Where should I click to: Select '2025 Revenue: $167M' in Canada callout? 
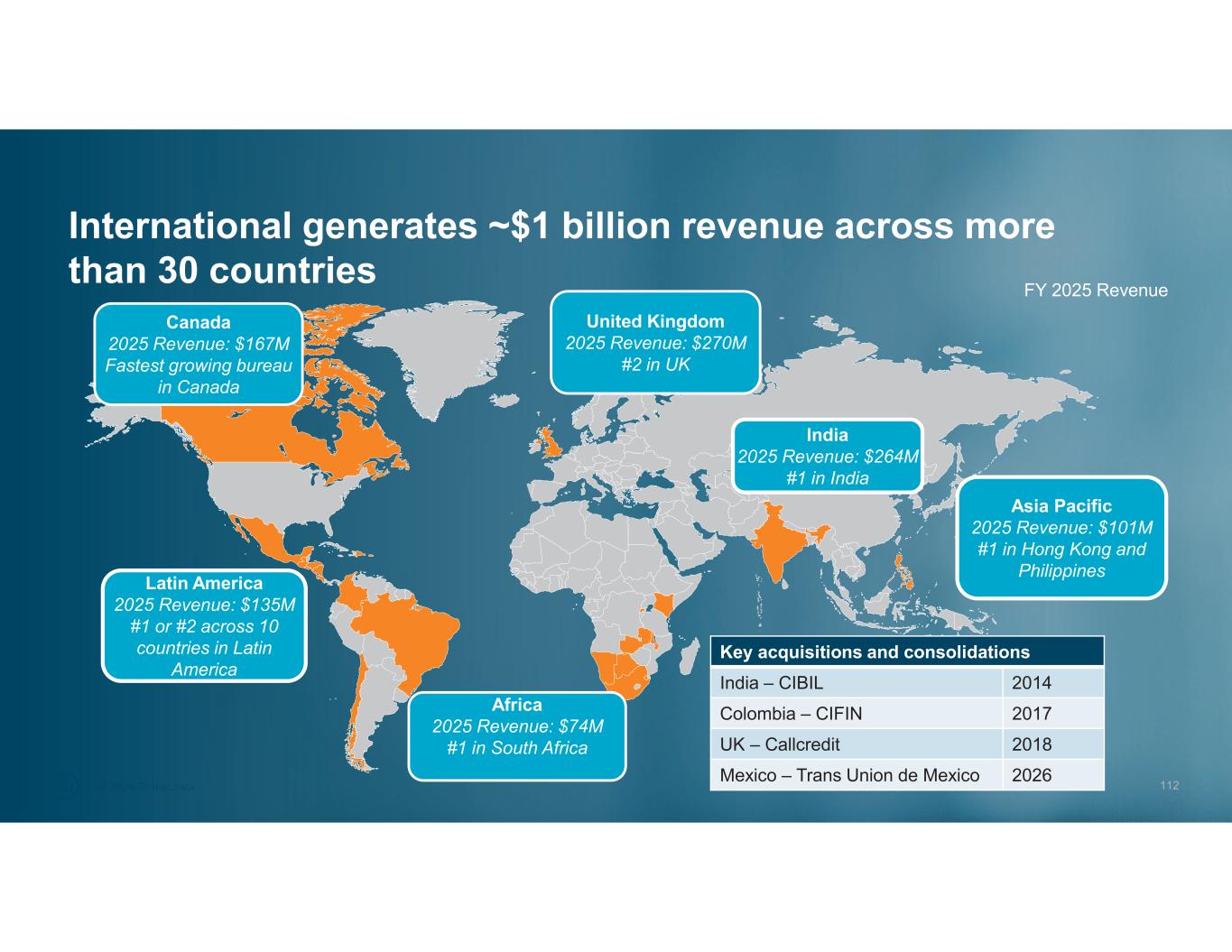pos(199,344)
